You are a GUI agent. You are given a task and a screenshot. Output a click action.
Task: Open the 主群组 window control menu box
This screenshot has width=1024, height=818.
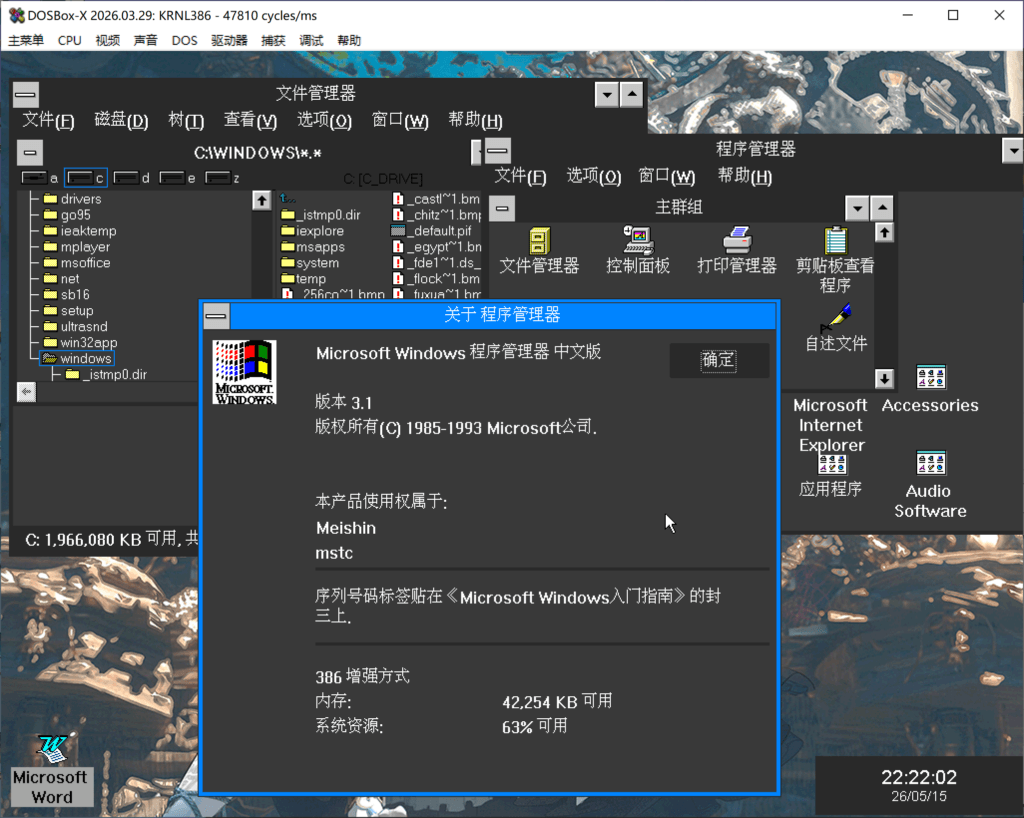[502, 208]
